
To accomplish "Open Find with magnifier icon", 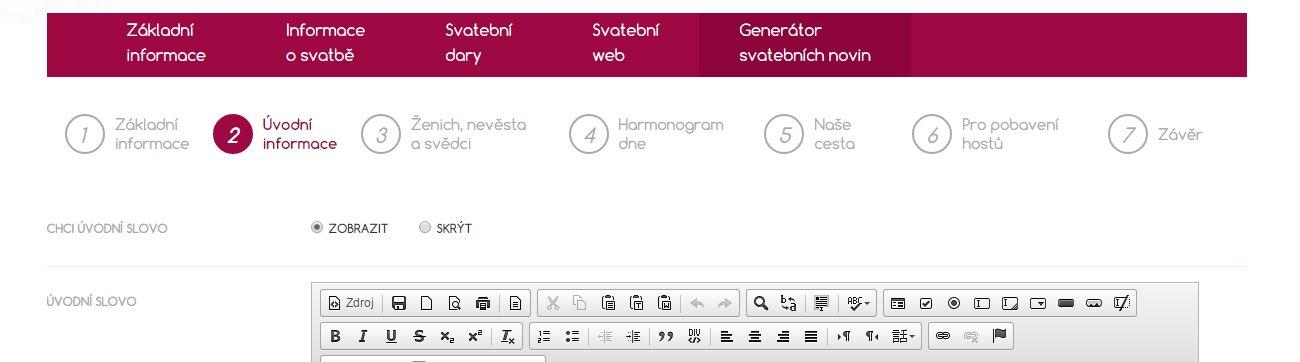I will point(761,303).
